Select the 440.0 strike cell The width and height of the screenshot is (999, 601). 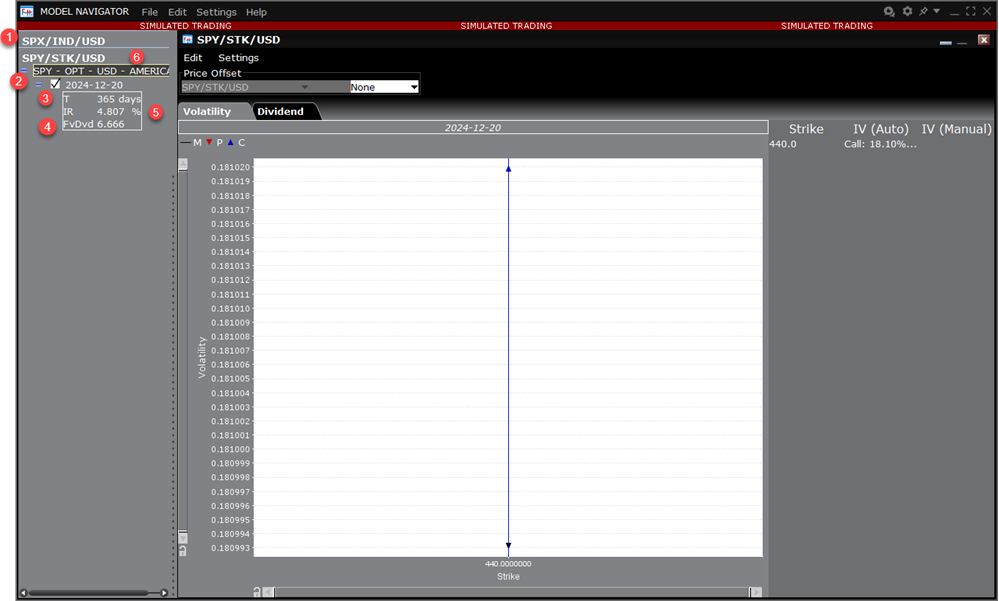click(783, 144)
